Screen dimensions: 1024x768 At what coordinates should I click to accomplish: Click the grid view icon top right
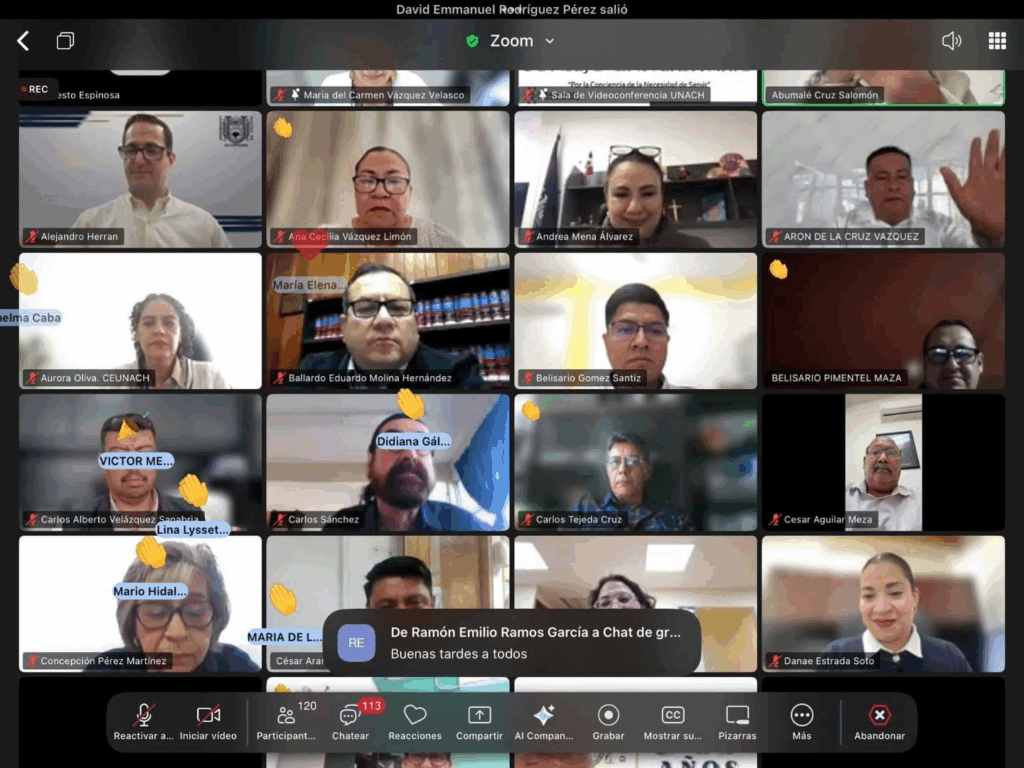pos(997,41)
